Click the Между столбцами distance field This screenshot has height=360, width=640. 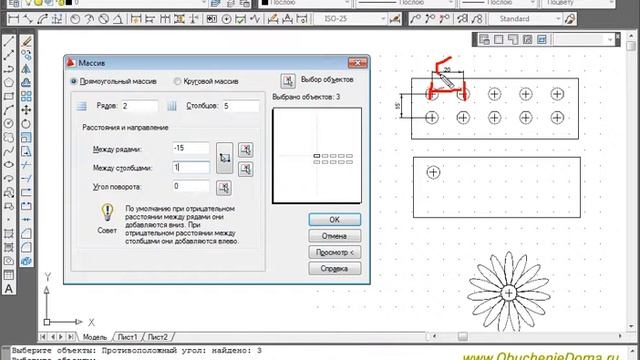click(x=191, y=167)
